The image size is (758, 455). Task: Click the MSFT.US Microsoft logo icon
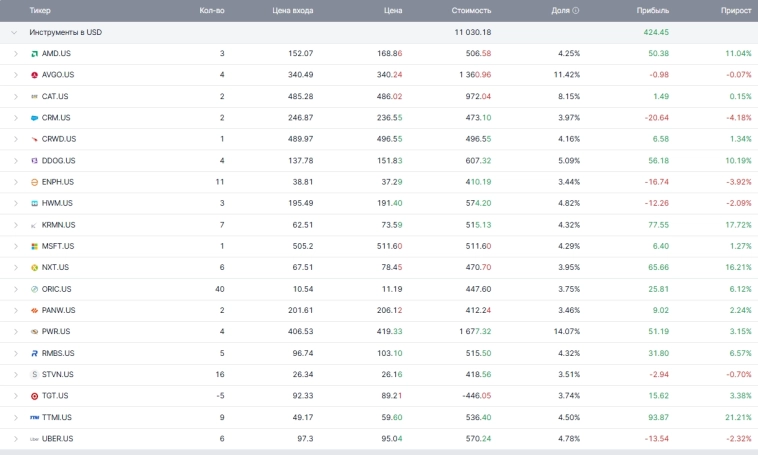tap(35, 246)
